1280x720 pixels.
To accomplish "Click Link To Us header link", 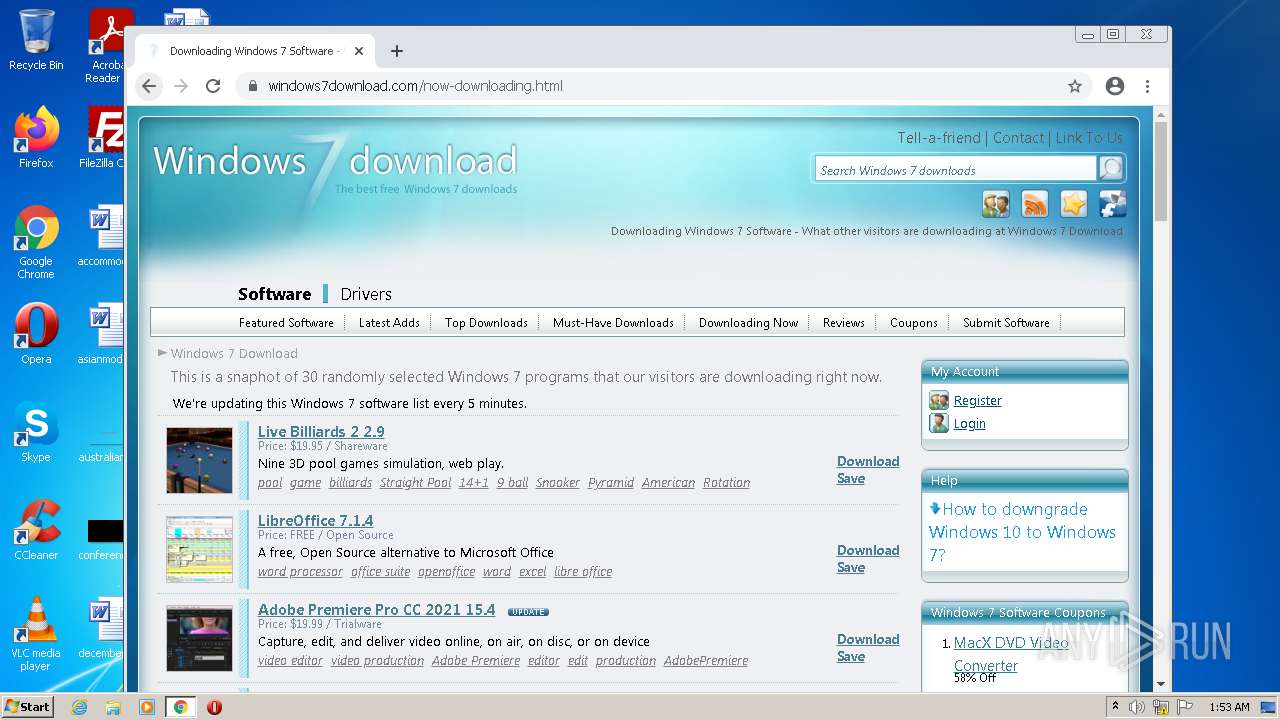I will 1089,138.
